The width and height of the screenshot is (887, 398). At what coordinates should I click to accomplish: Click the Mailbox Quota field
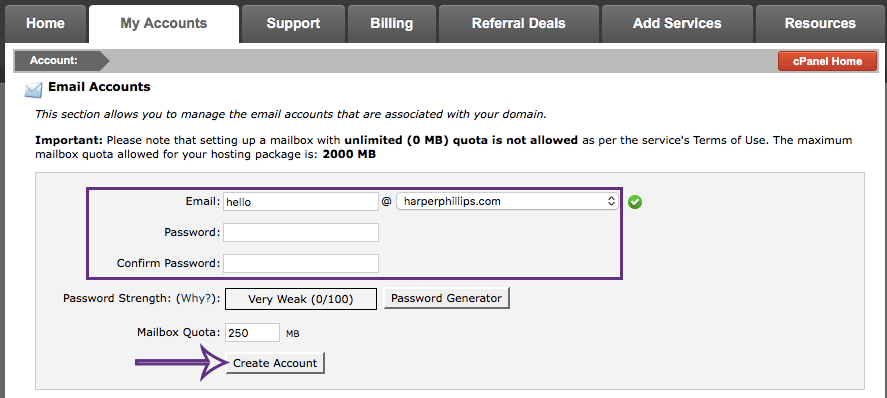(252, 333)
